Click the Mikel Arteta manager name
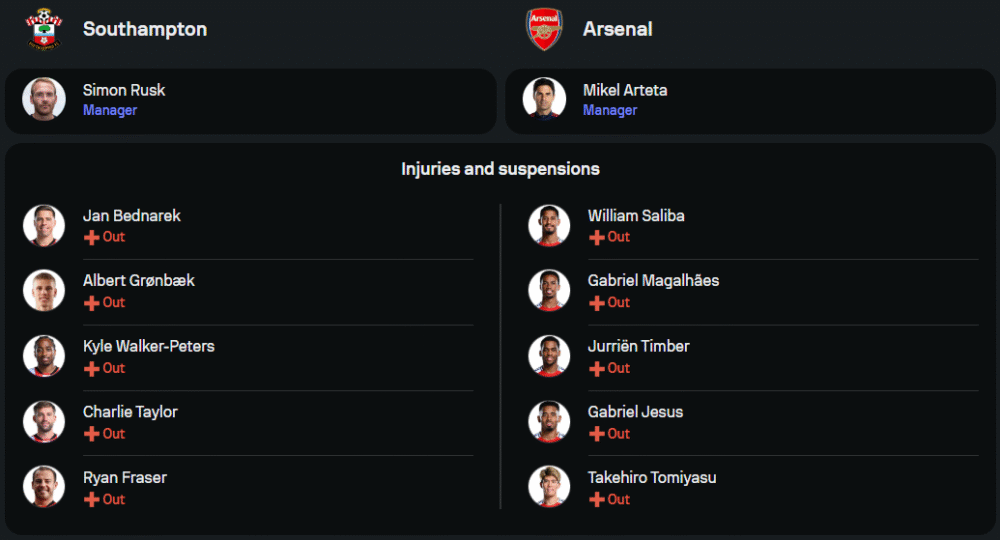Image resolution: width=1000 pixels, height=540 pixels. tap(625, 90)
